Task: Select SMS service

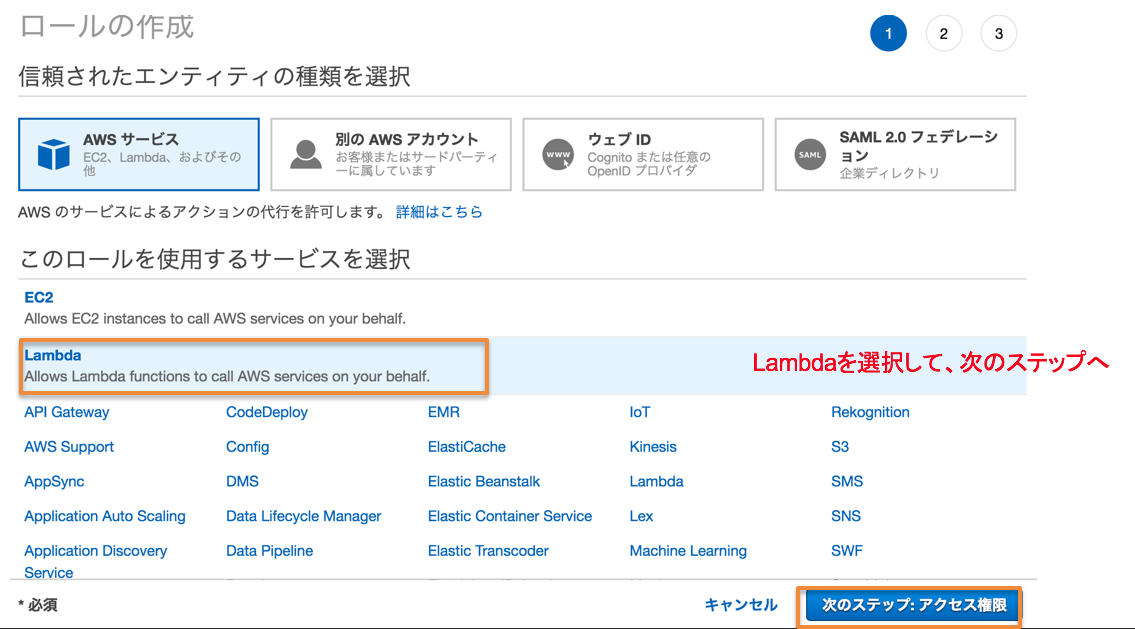Action: point(847,481)
